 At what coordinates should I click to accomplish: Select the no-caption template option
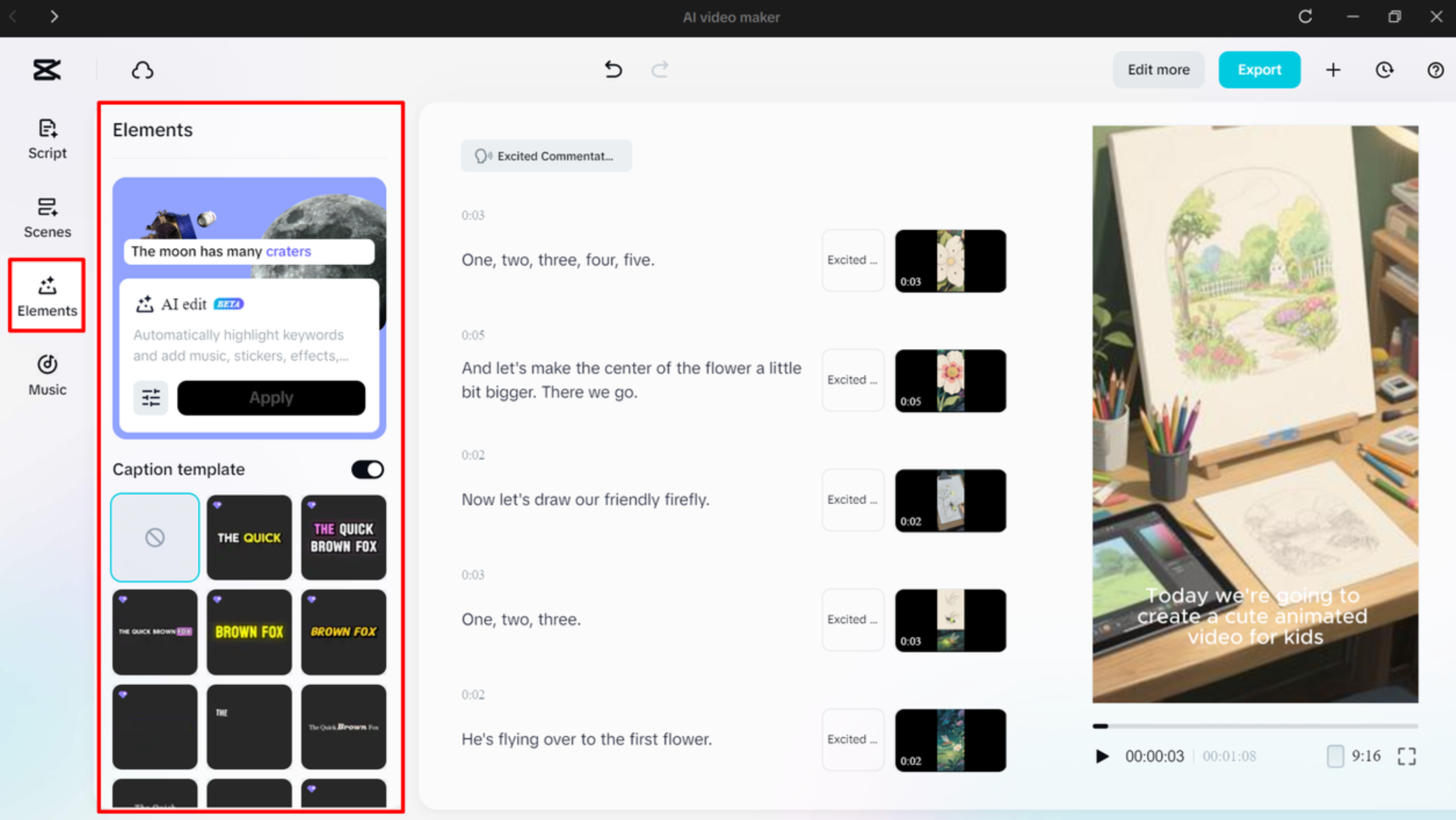click(155, 537)
